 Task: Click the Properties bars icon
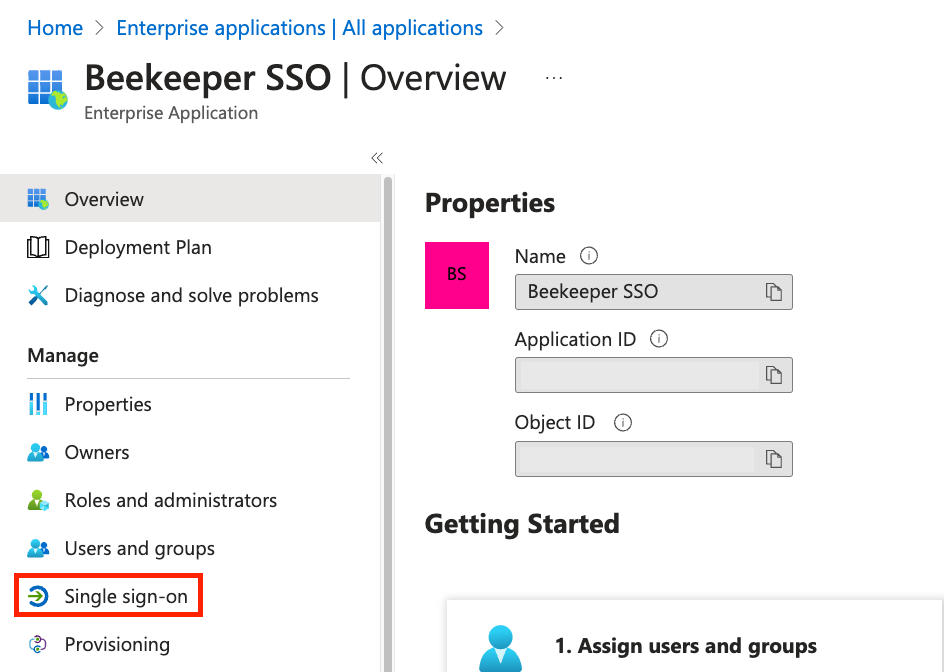[x=38, y=404]
